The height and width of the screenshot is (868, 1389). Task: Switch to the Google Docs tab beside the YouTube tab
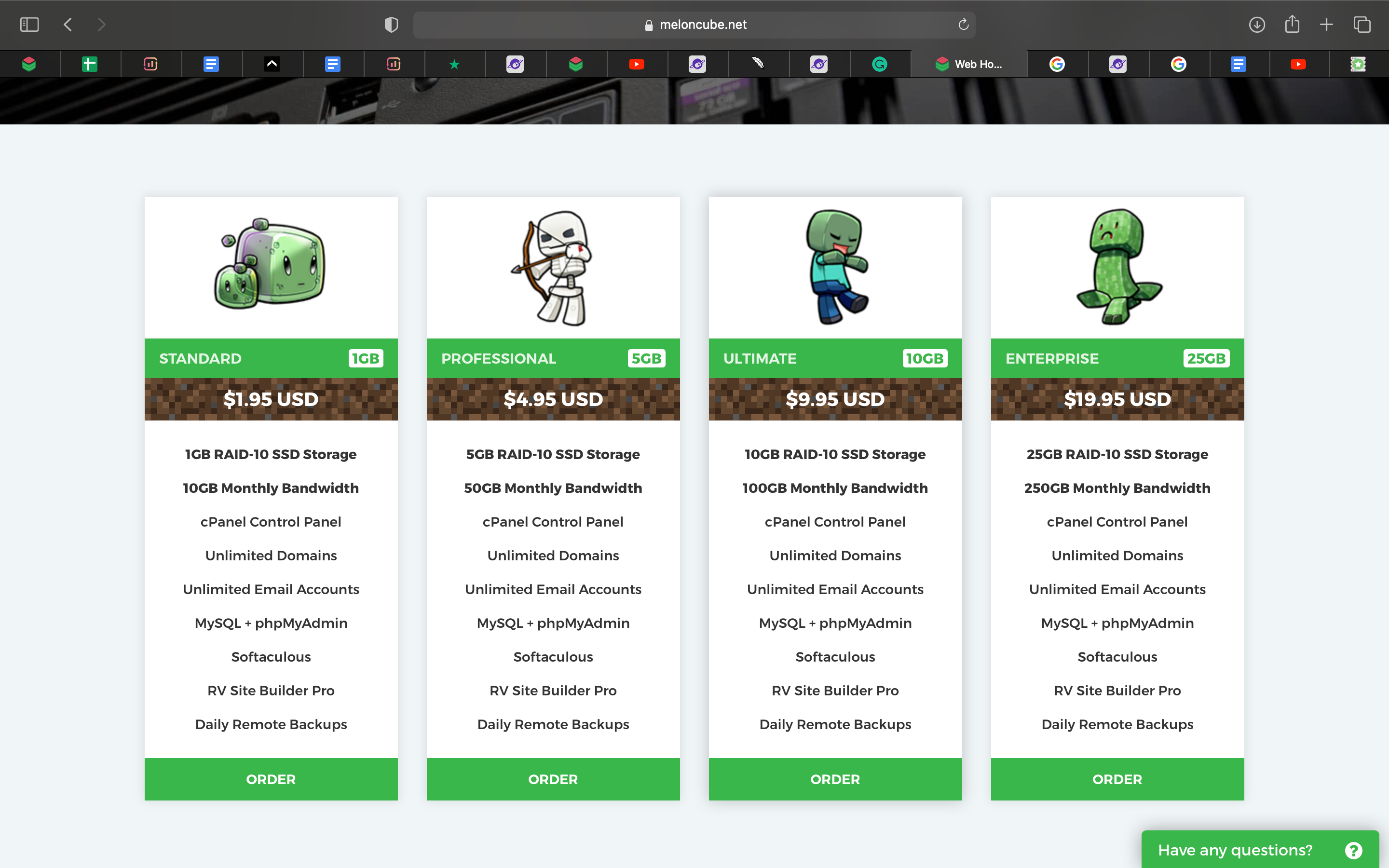1238,64
